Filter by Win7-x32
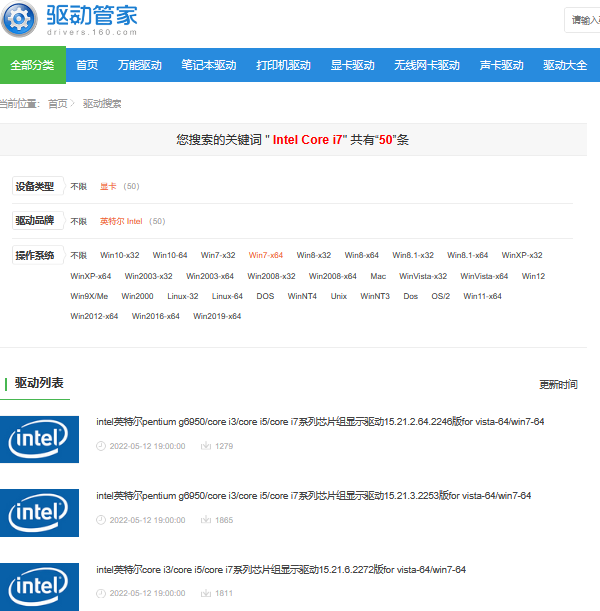Screen dimensions: 600x611 pos(218,255)
